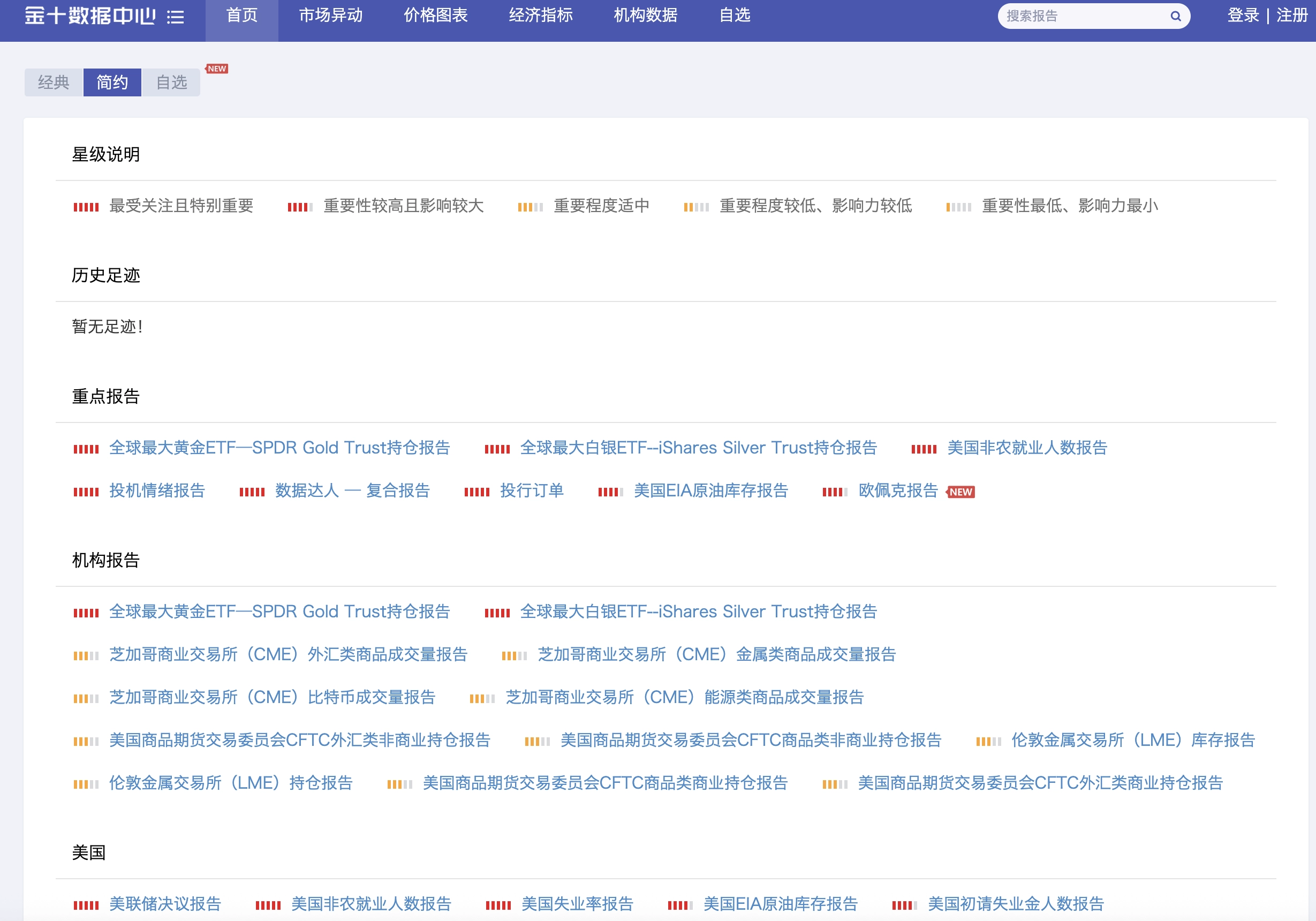Click the star rating bars beside 投机情绪报告
The image size is (1316, 921).
[x=86, y=492]
